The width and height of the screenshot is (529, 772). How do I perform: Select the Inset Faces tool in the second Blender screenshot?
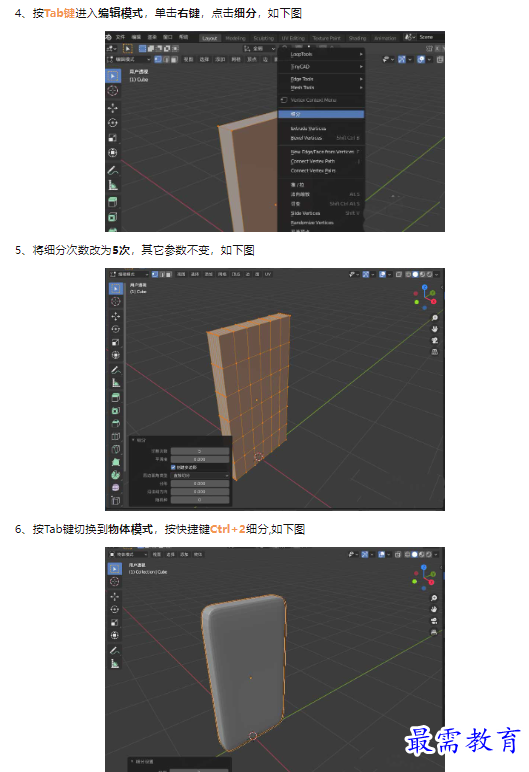(116, 410)
